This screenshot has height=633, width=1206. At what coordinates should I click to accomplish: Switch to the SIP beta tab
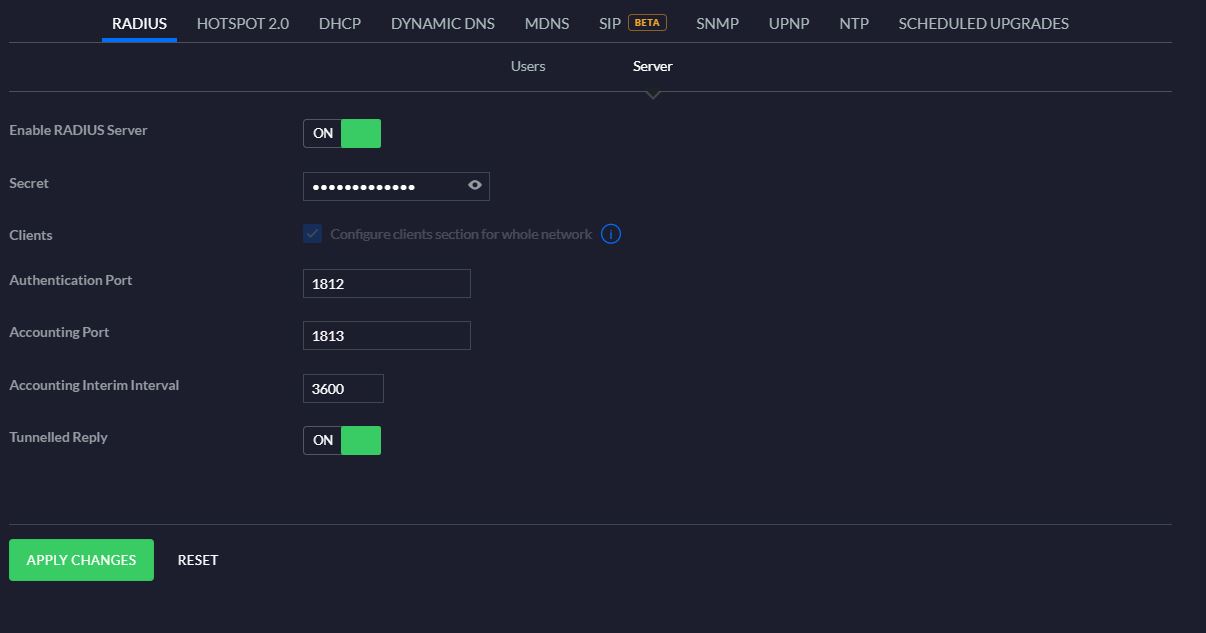[x=633, y=23]
